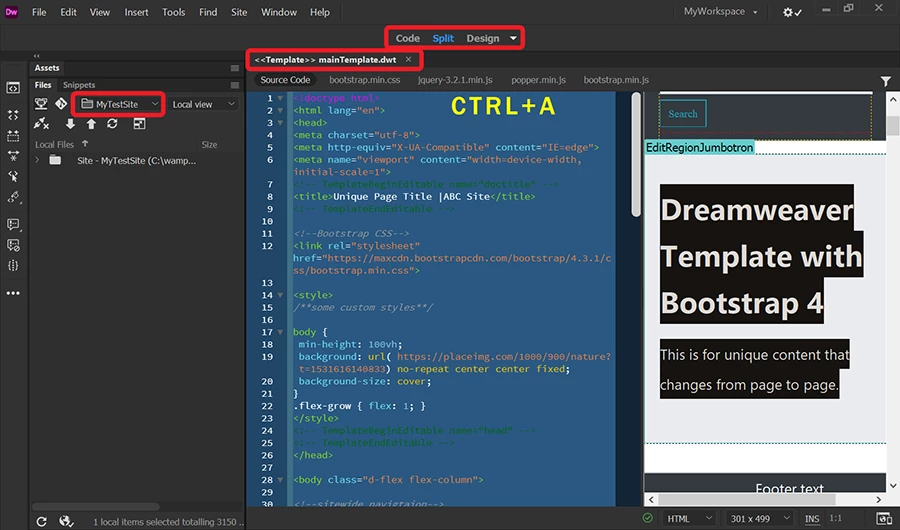Open the Insert menu

pyautogui.click(x=137, y=12)
